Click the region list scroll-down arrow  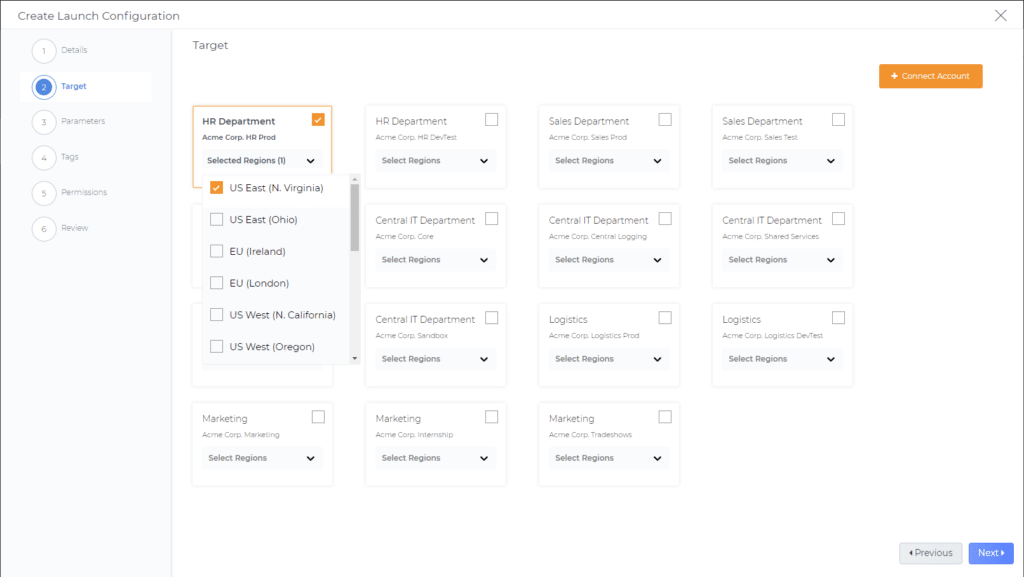click(x=355, y=357)
